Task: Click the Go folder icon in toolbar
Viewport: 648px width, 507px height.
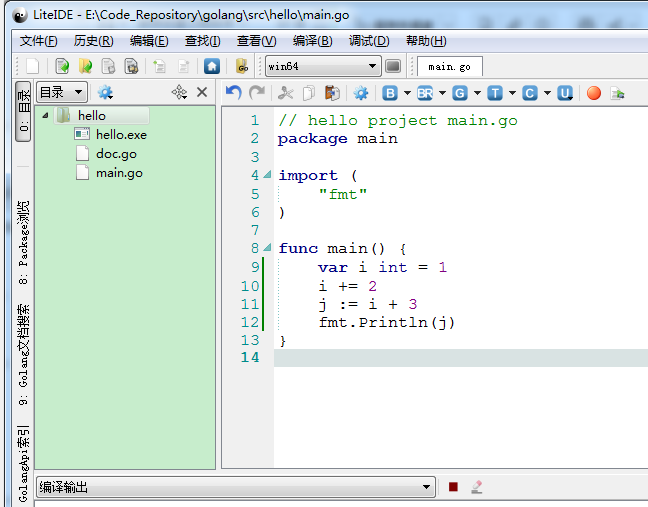Action: [x=242, y=66]
